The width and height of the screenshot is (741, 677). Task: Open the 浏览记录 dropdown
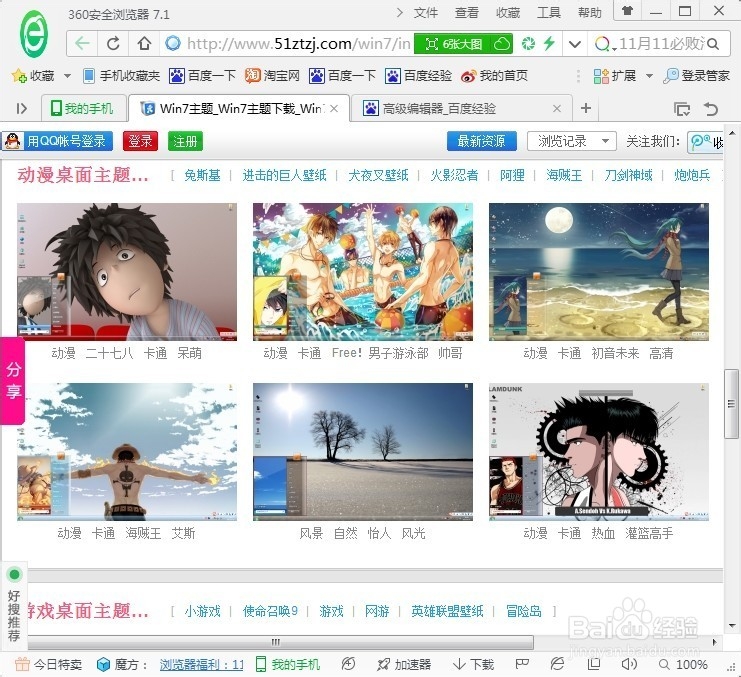pos(572,141)
